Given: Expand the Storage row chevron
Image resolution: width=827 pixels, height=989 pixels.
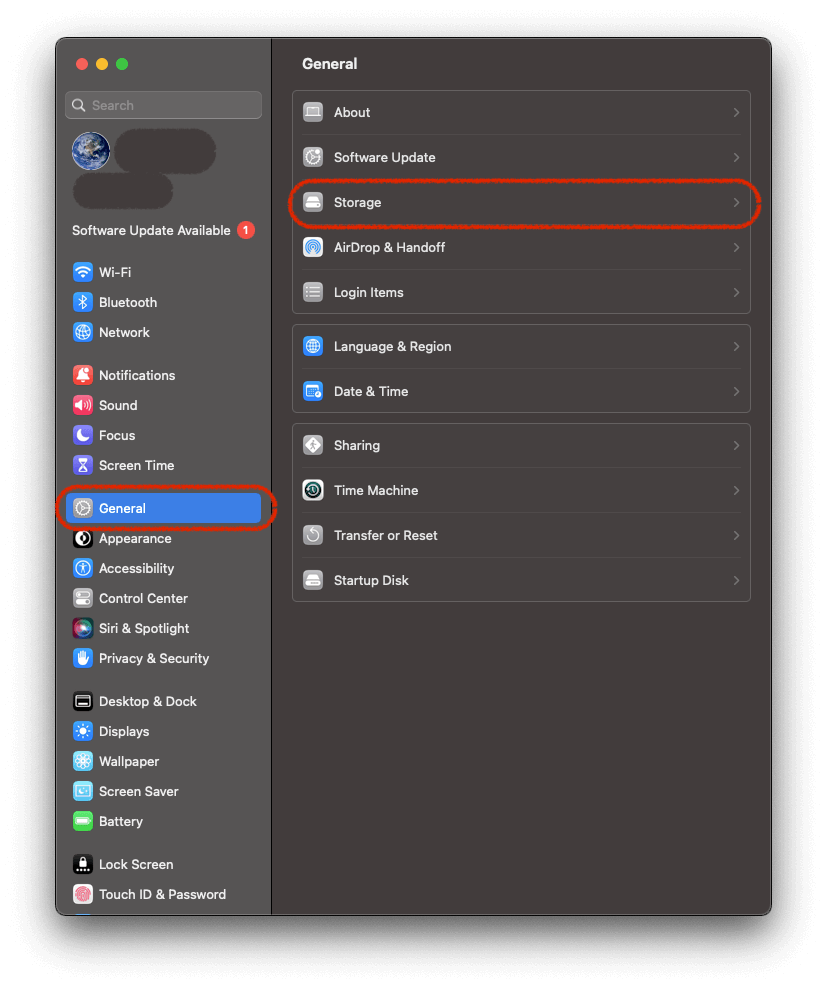Looking at the screenshot, I should pos(736,202).
